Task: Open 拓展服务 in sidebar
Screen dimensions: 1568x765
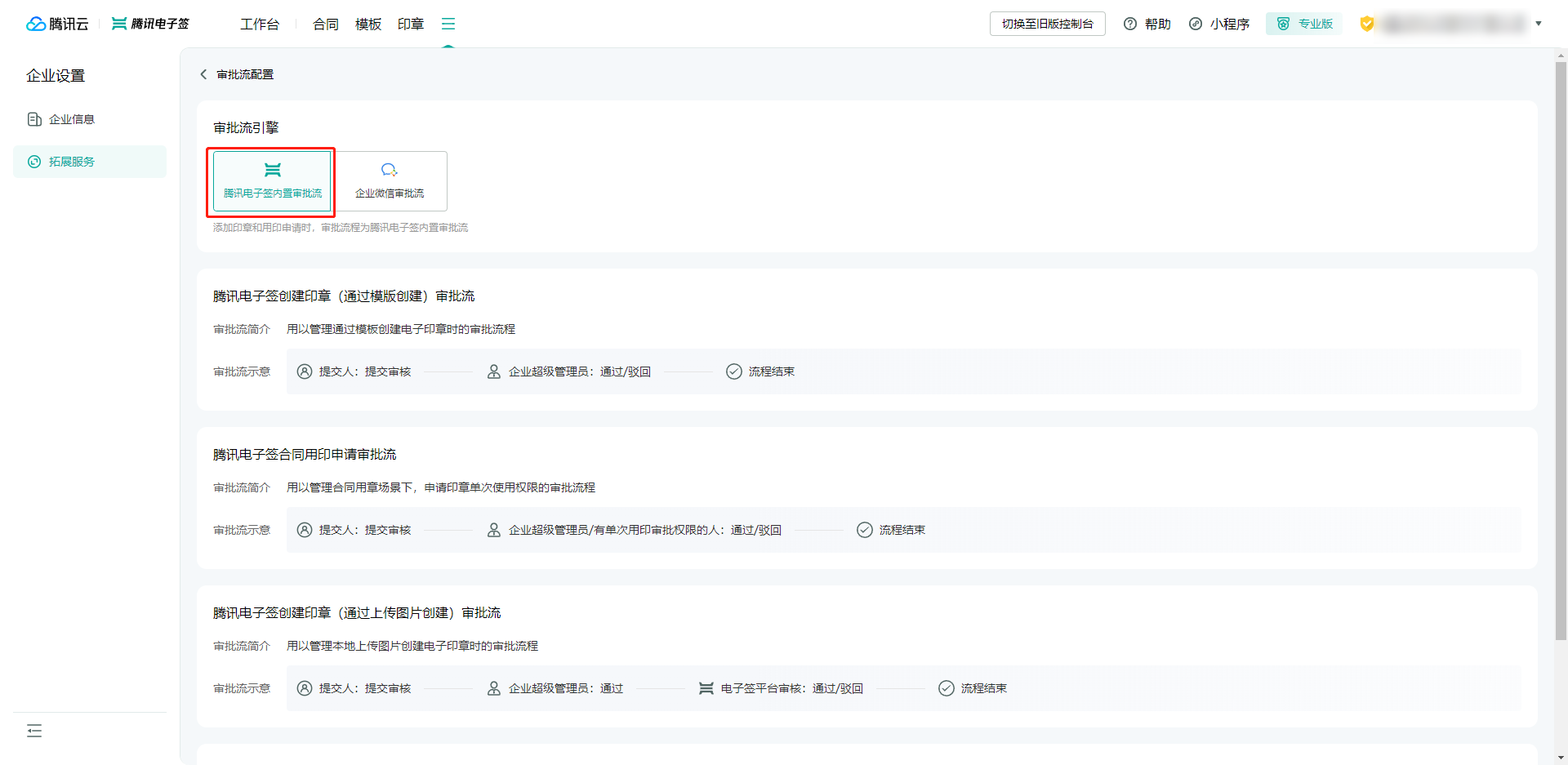Action: 90,162
